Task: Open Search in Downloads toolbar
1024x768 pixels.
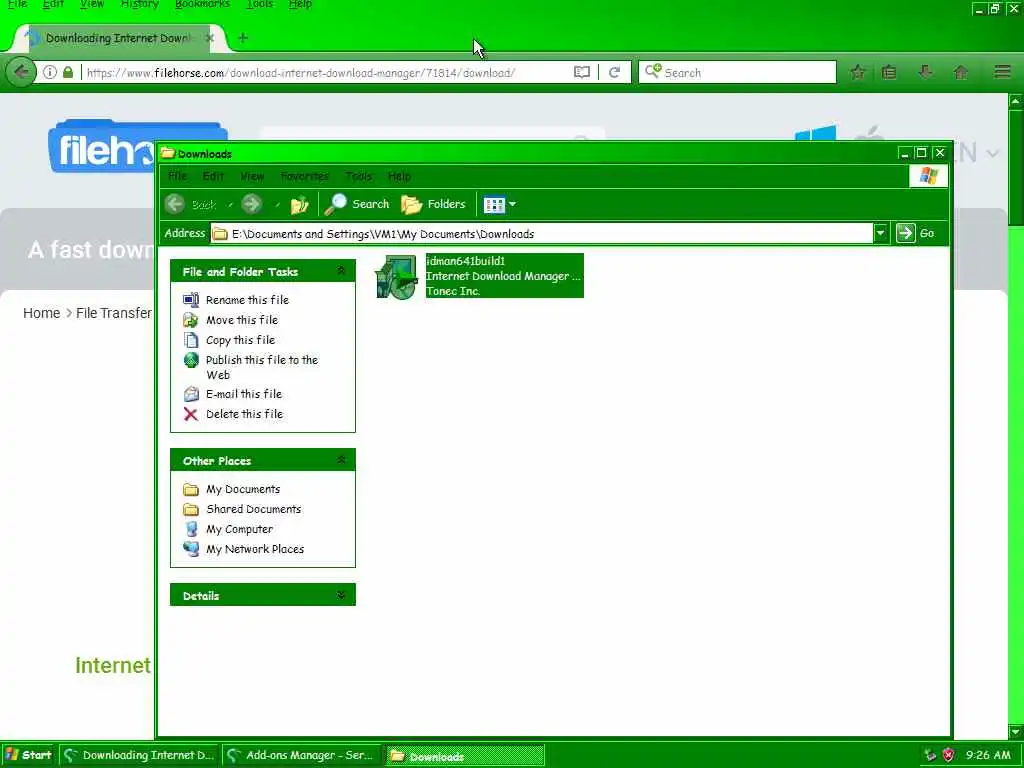Action: 357,204
